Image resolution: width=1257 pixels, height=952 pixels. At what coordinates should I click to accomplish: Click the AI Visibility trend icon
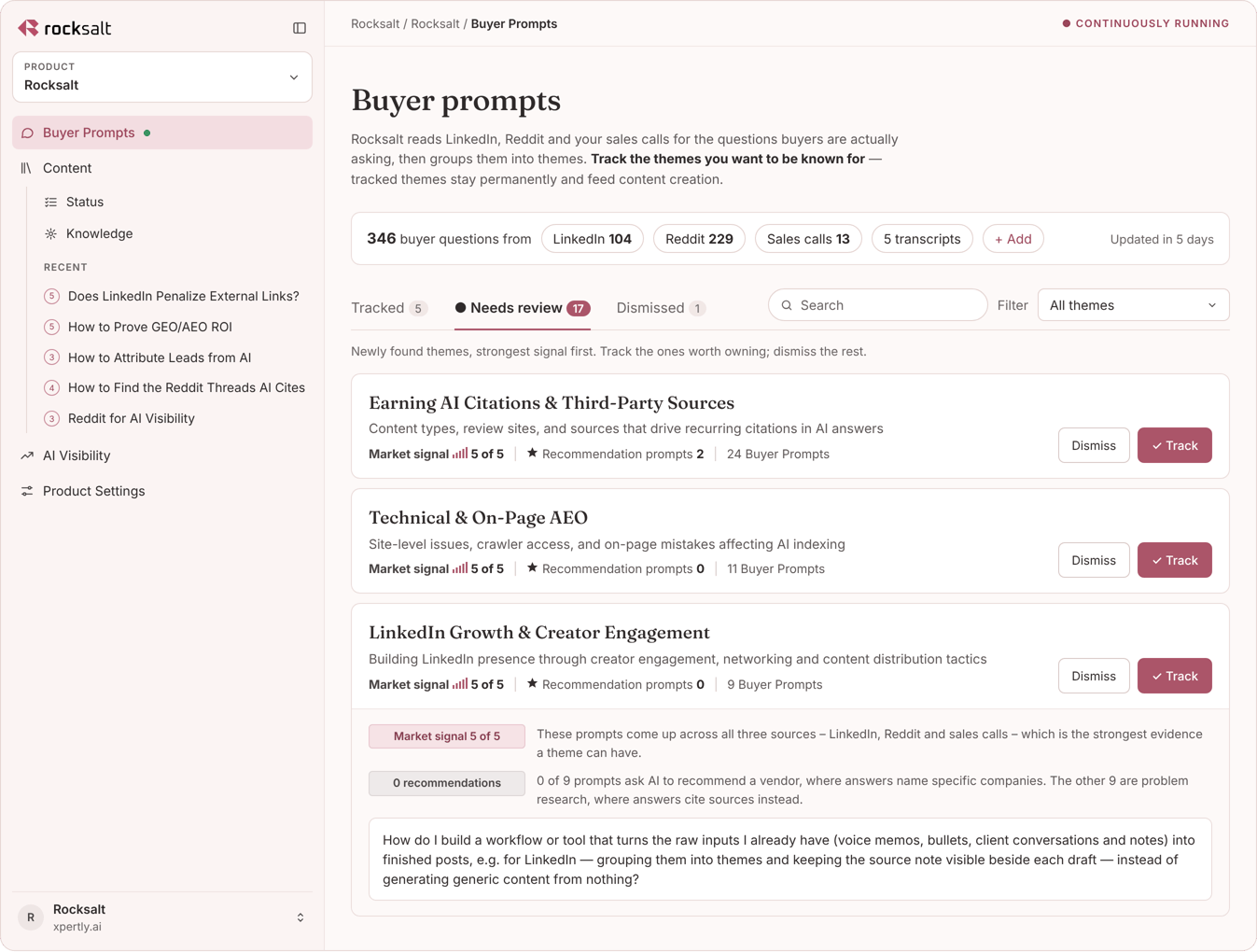pyautogui.click(x=27, y=455)
